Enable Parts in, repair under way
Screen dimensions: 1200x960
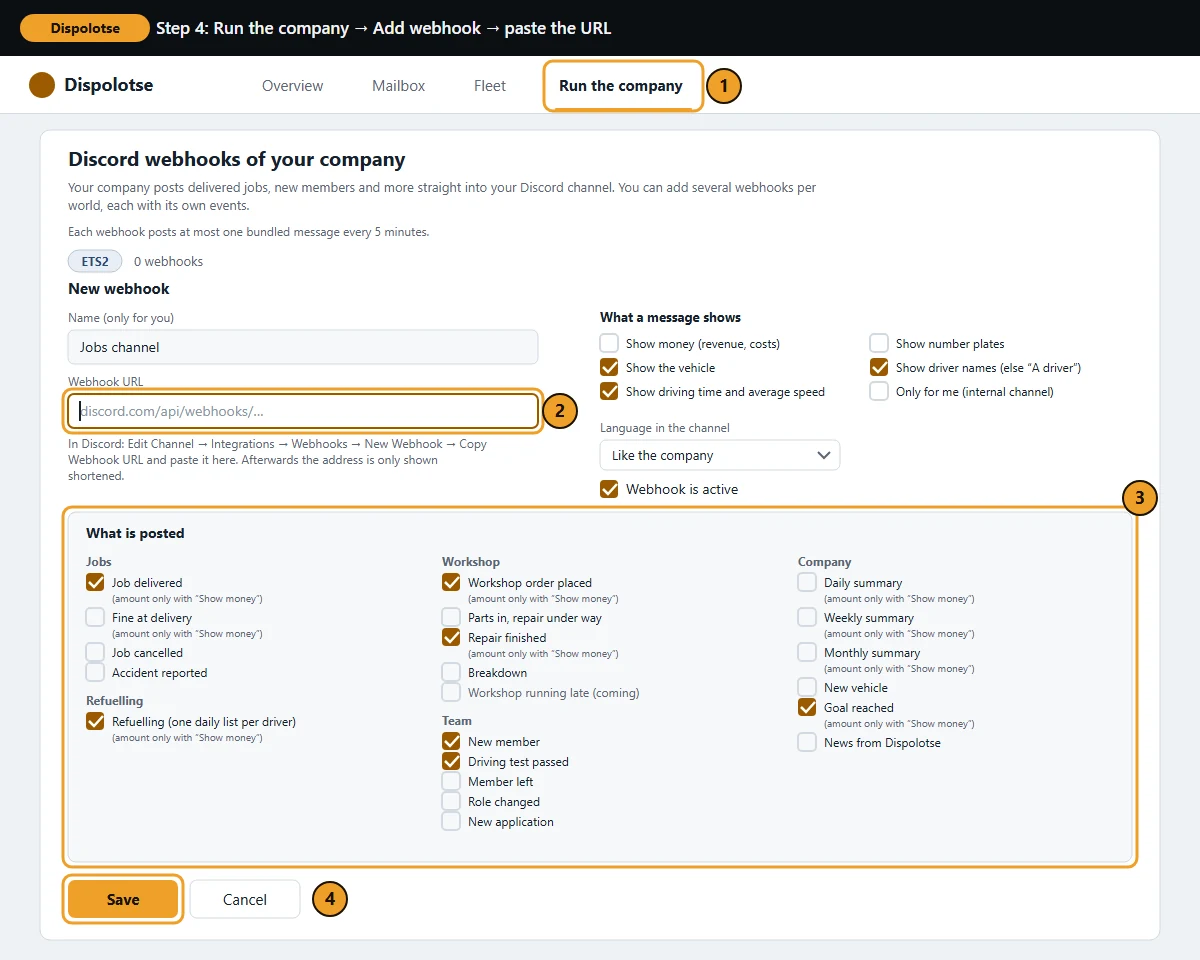tap(451, 617)
